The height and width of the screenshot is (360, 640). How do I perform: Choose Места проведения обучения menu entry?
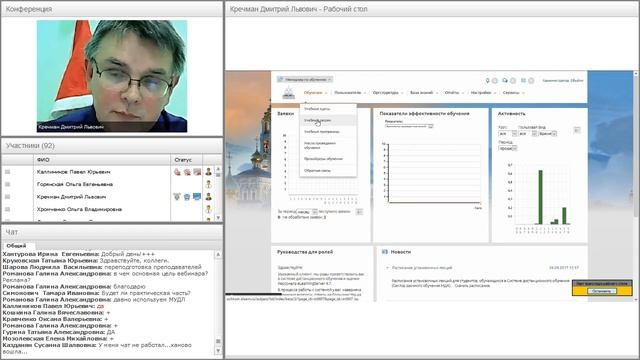click(x=328, y=145)
